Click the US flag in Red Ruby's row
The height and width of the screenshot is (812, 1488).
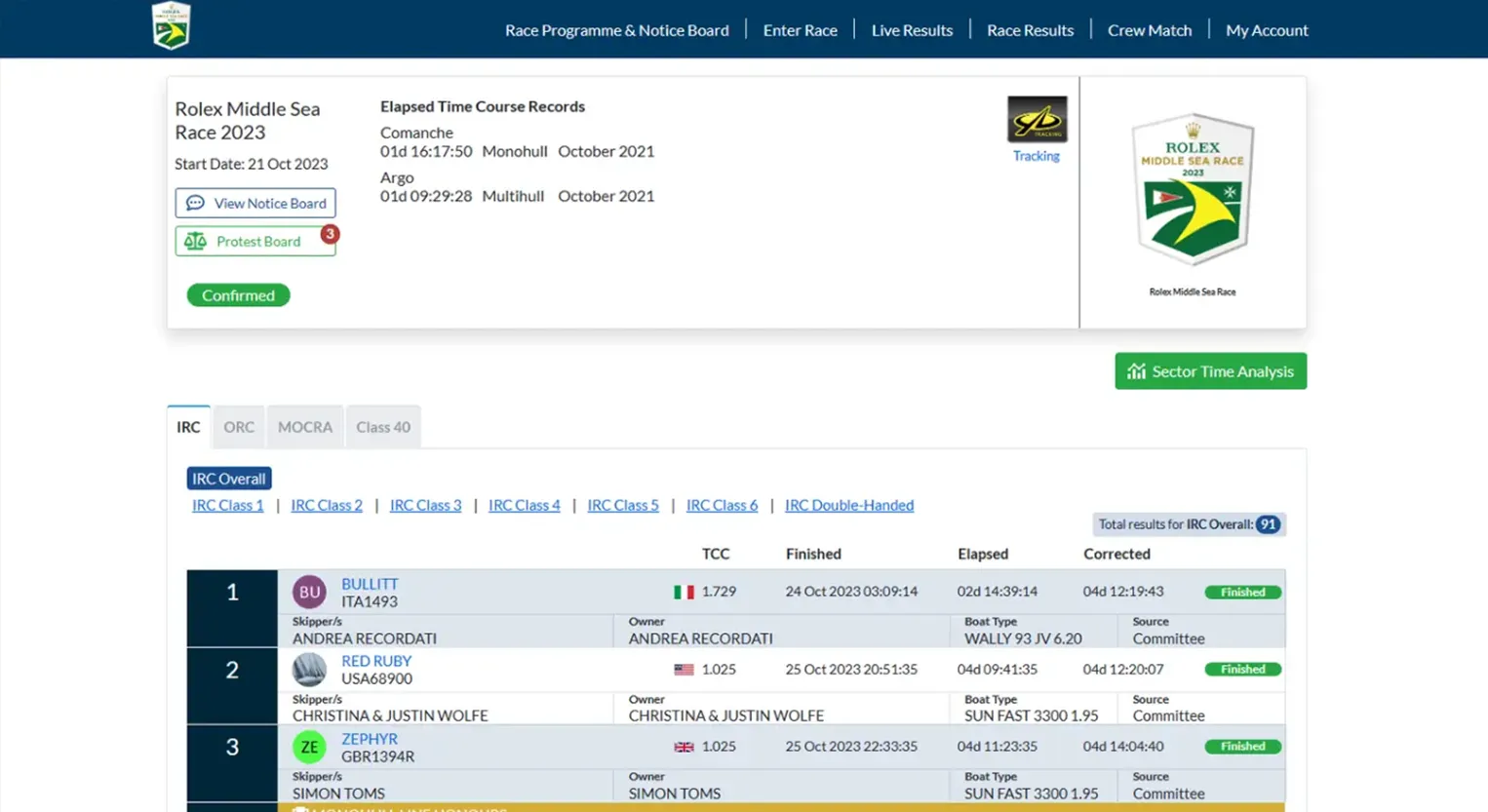685,670
